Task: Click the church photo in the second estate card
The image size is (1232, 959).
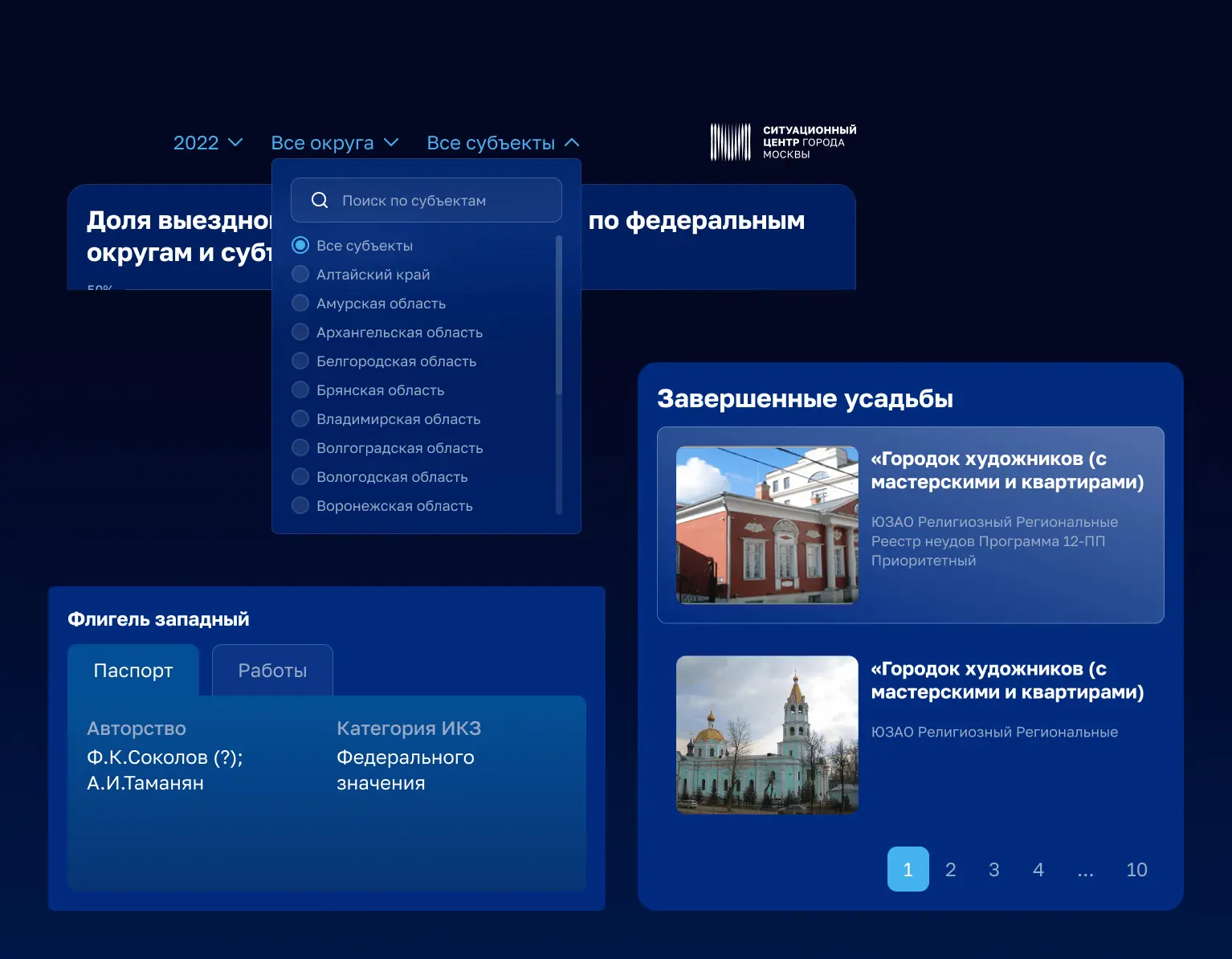Action: click(766, 736)
